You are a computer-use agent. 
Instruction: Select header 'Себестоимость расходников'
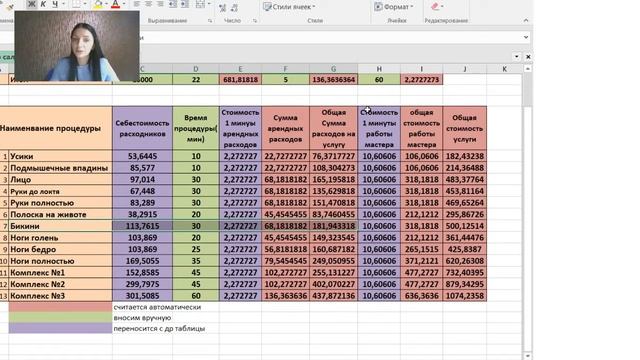coord(142,128)
